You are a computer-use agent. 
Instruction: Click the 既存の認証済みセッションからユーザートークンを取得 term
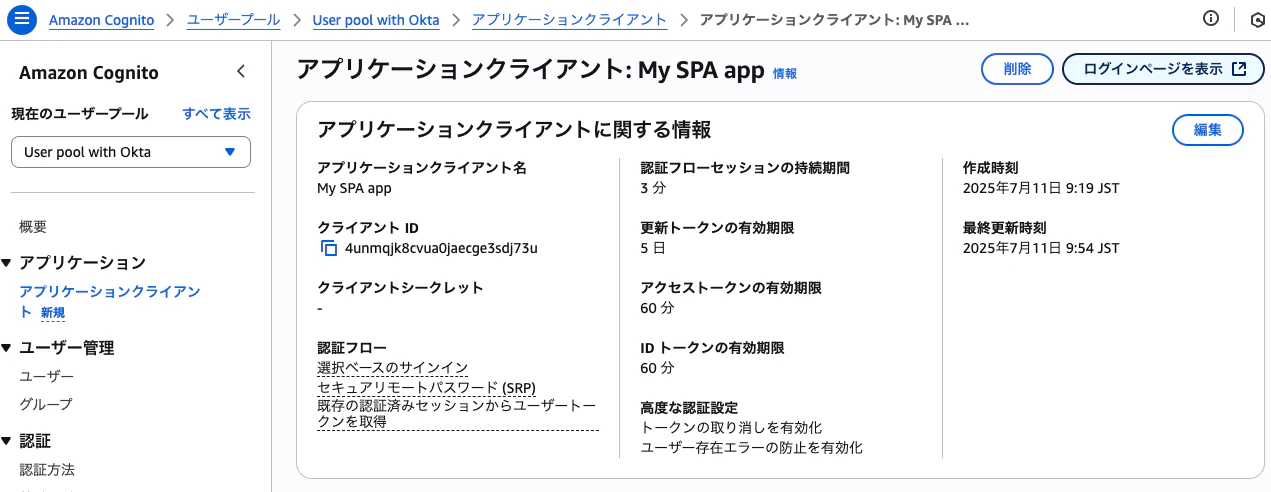pyautogui.click(x=457, y=413)
